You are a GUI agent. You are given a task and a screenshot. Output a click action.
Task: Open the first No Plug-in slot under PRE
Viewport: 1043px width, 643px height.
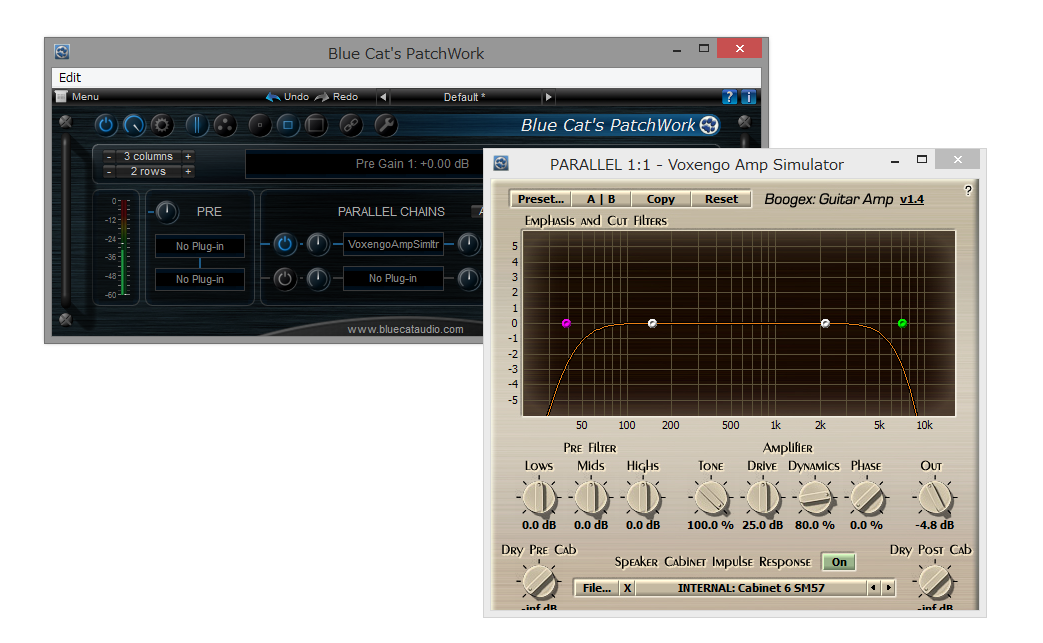click(200, 246)
